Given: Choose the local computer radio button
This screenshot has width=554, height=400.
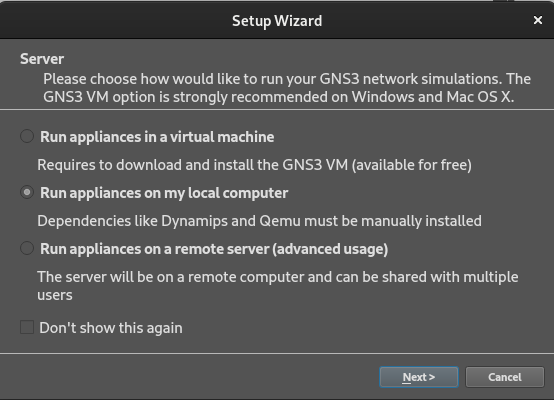Looking at the screenshot, I should tap(27, 193).
